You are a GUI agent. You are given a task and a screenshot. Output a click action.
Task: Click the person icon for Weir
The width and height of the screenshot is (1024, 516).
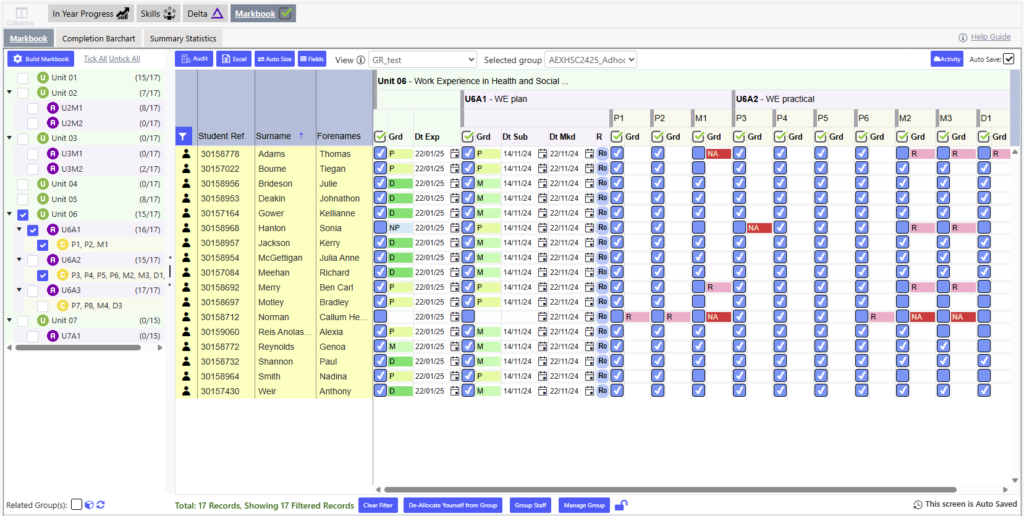tap(186, 391)
